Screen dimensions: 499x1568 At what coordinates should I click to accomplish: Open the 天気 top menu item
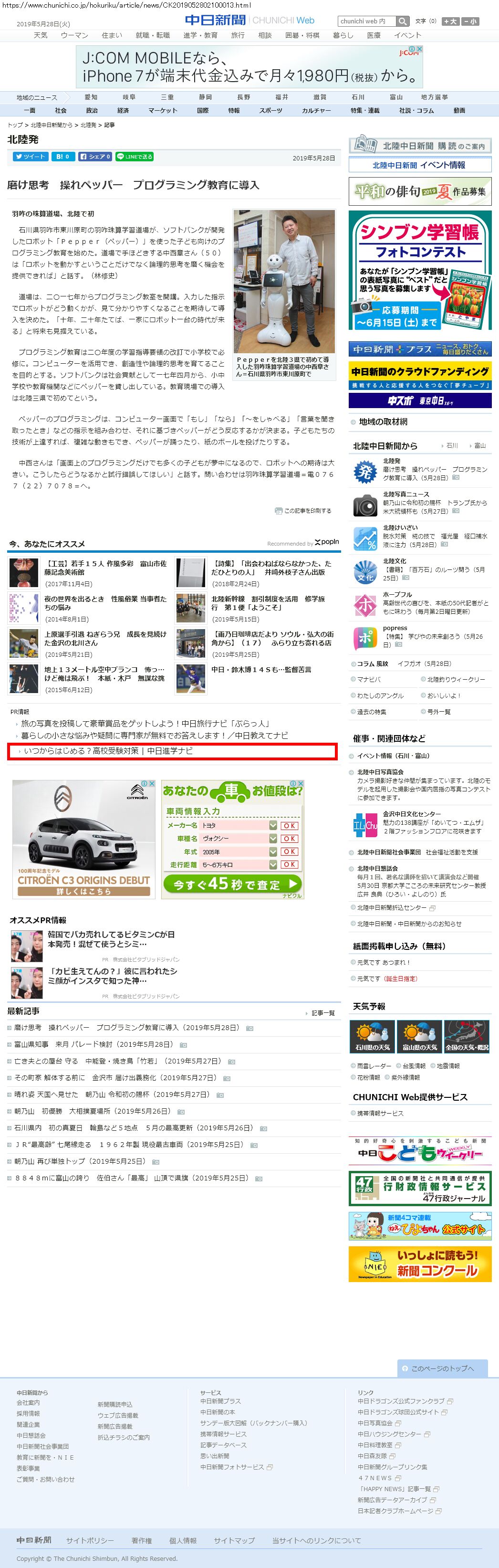pyautogui.click(x=41, y=35)
